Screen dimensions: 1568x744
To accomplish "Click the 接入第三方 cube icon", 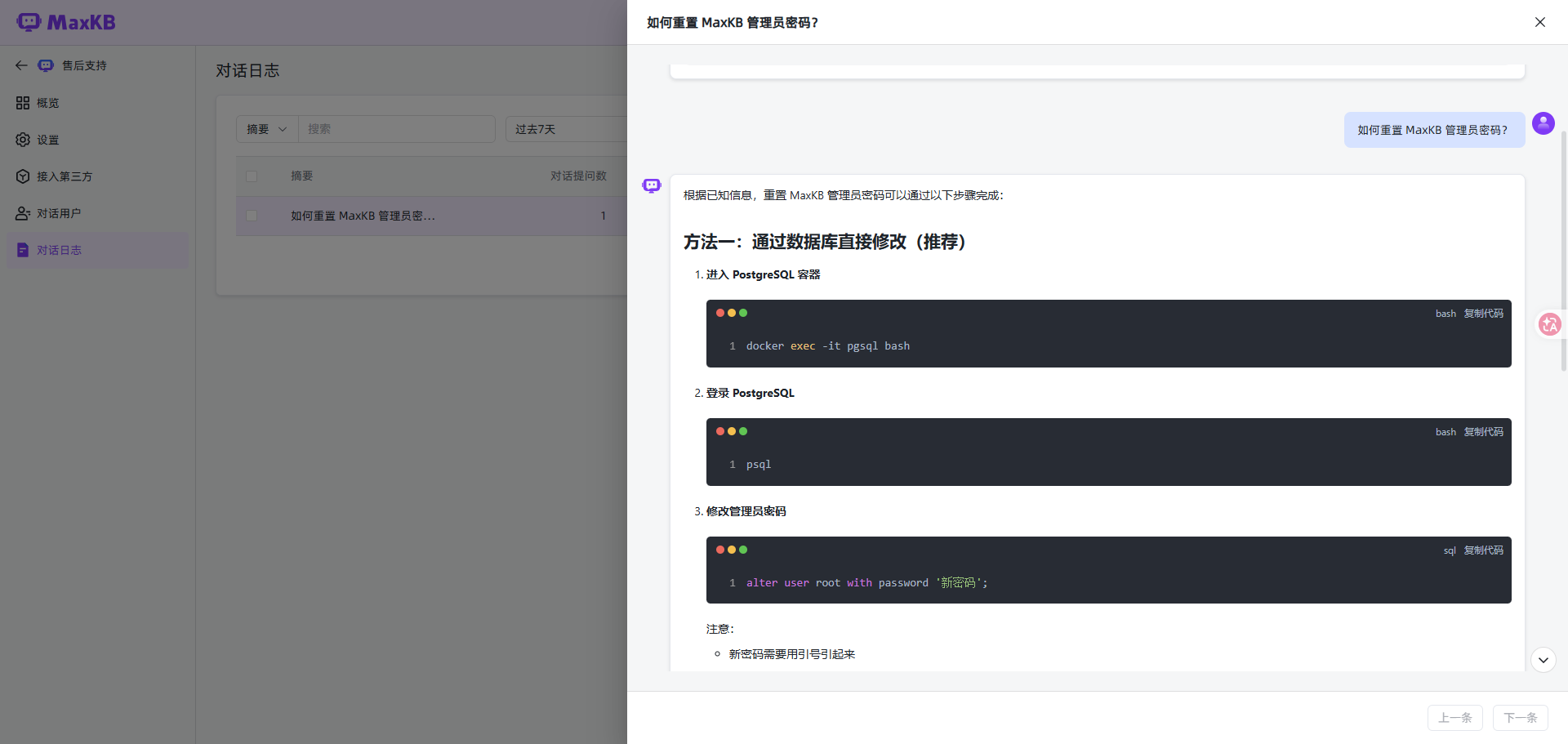I will 23,176.
